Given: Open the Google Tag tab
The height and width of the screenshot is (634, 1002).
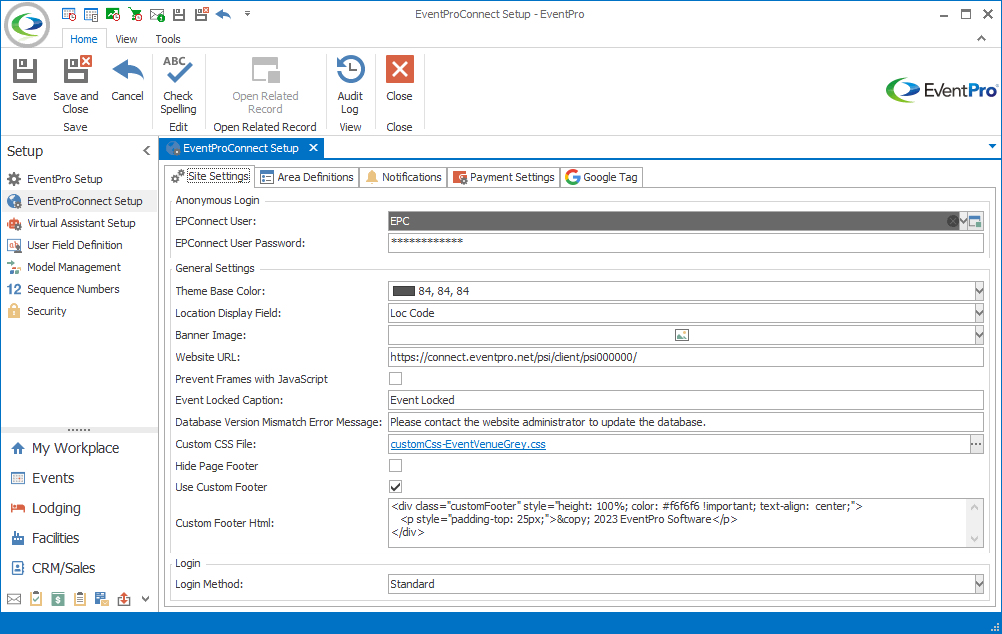Looking at the screenshot, I should [x=601, y=177].
